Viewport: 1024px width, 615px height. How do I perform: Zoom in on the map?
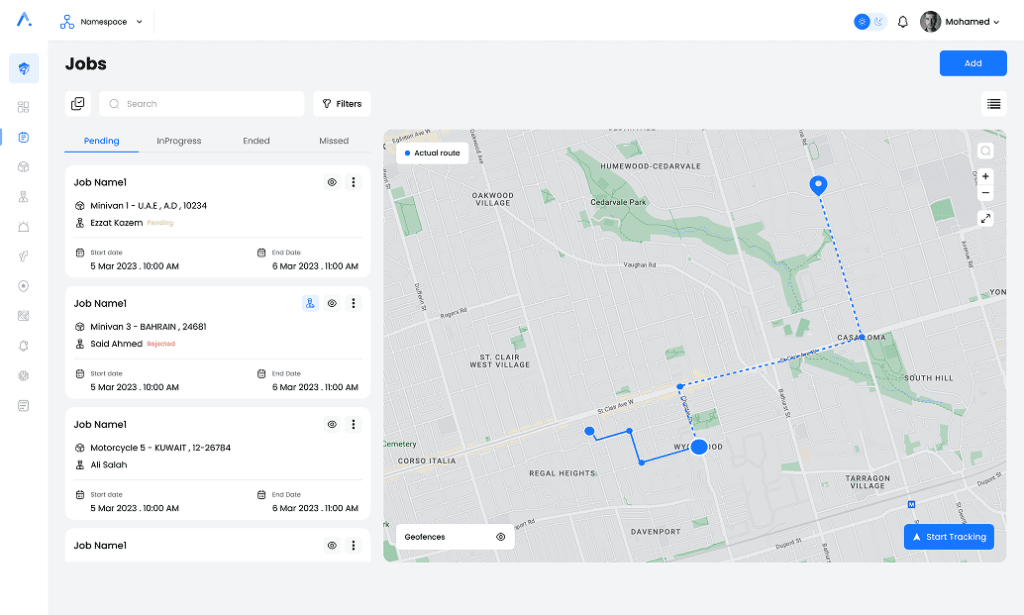(x=986, y=176)
